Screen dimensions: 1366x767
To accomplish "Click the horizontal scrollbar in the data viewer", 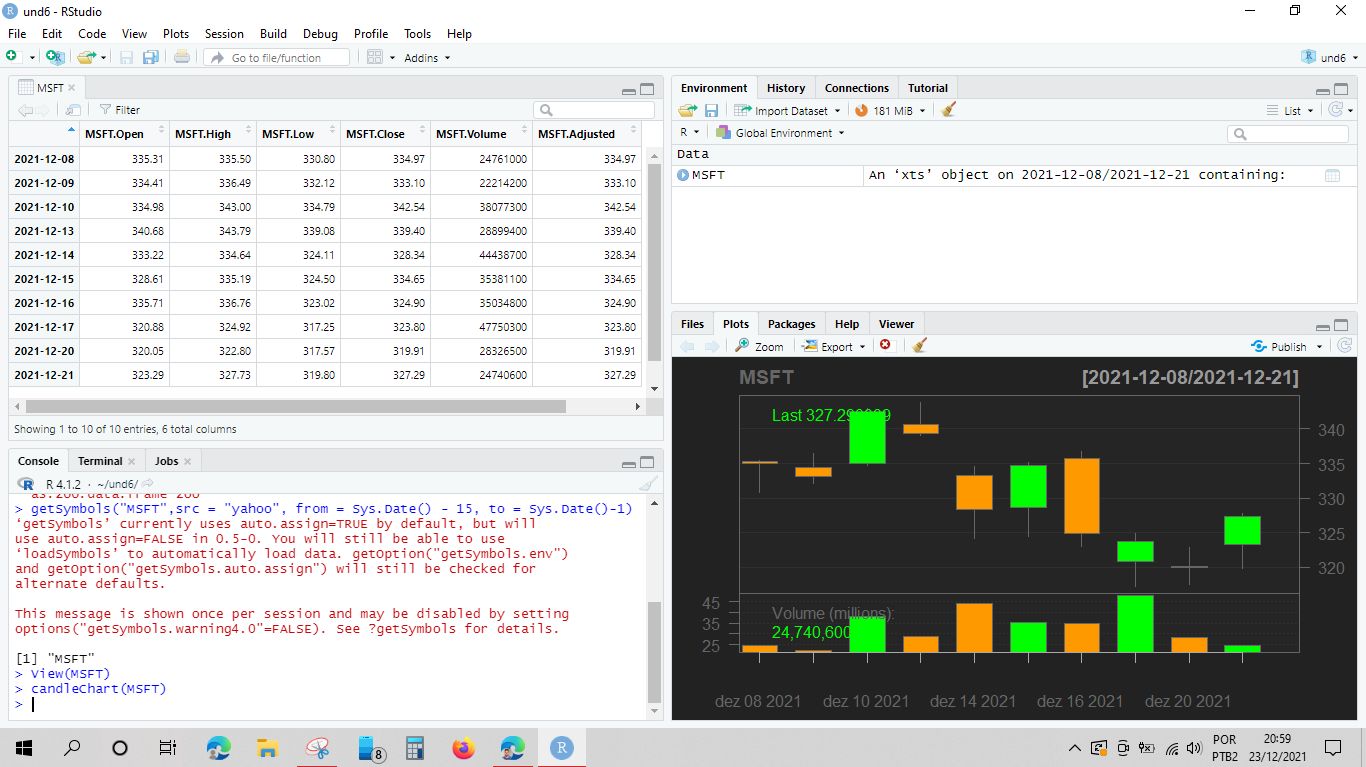I will pos(295,407).
